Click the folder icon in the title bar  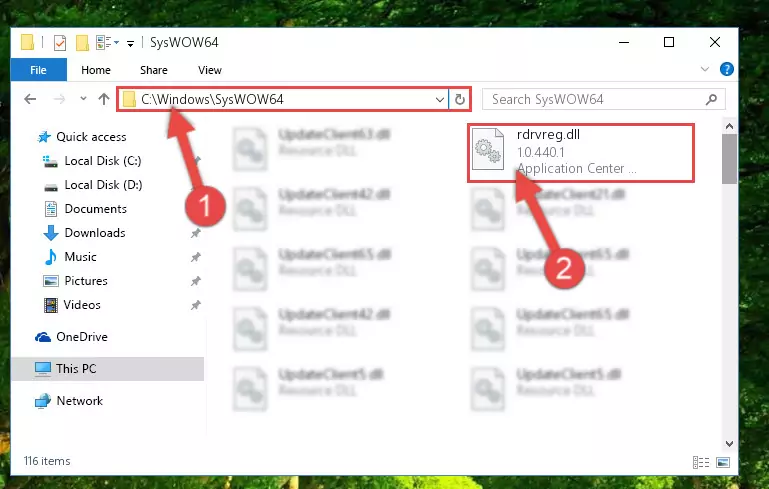pos(27,42)
